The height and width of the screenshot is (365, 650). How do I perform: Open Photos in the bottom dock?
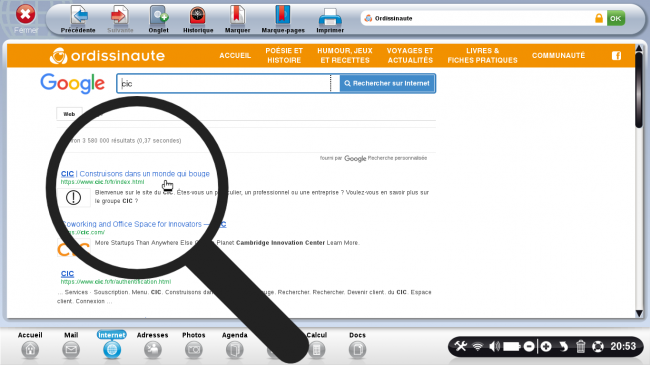point(194,345)
